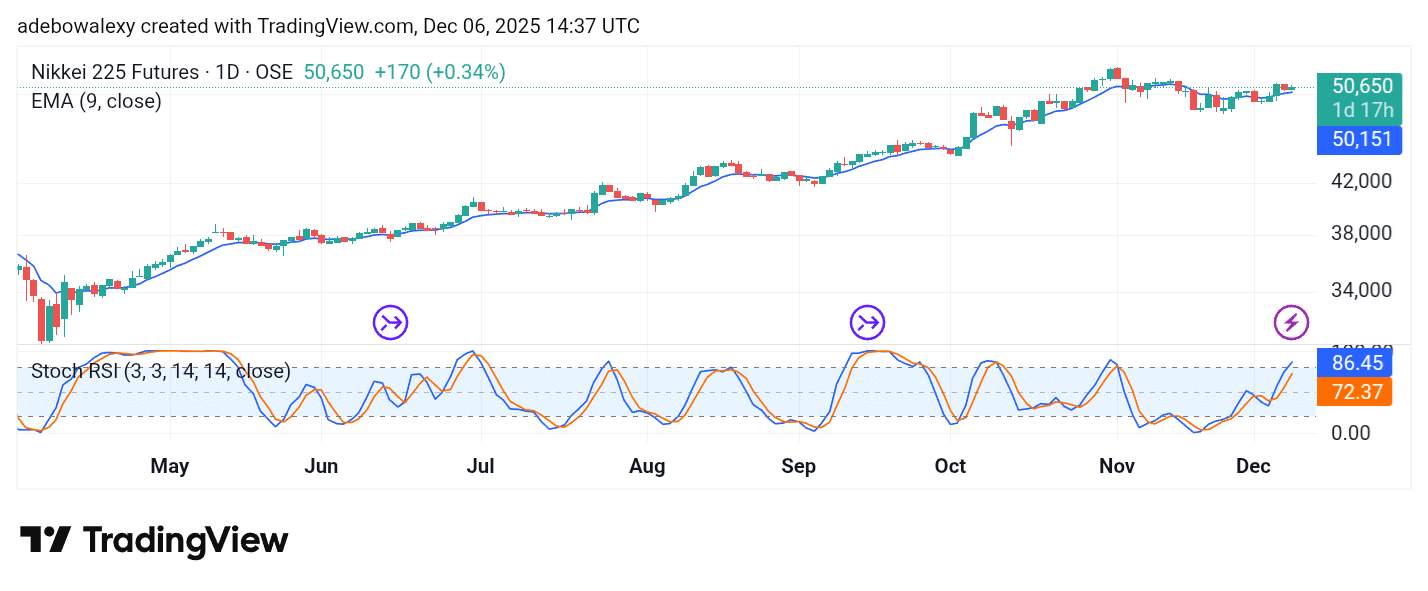Open the lightning event marker near Dec
Viewport: 1428px width, 591px height.
[1292, 321]
